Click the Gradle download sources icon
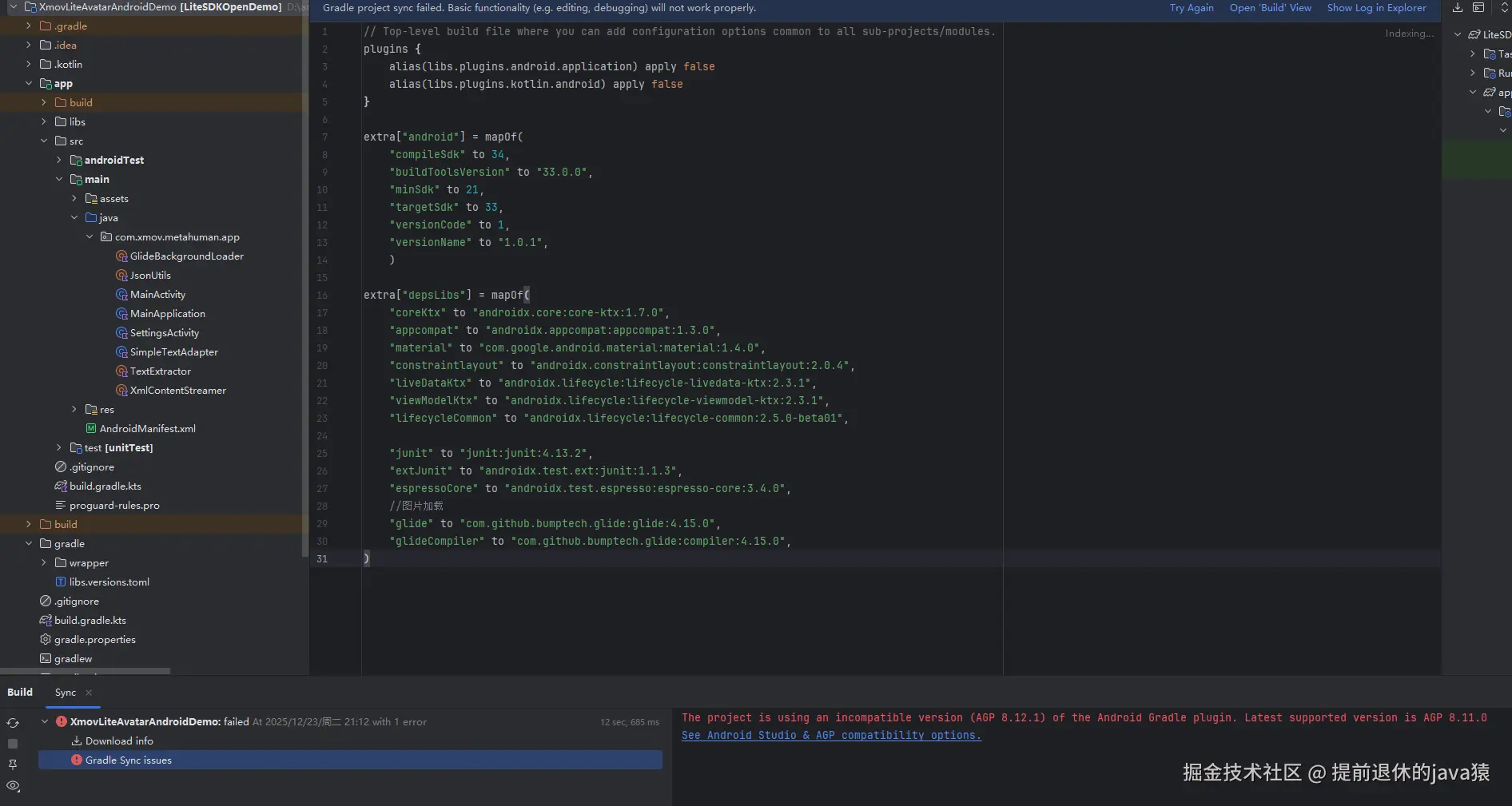Image resolution: width=1512 pixels, height=806 pixels. point(1458,8)
